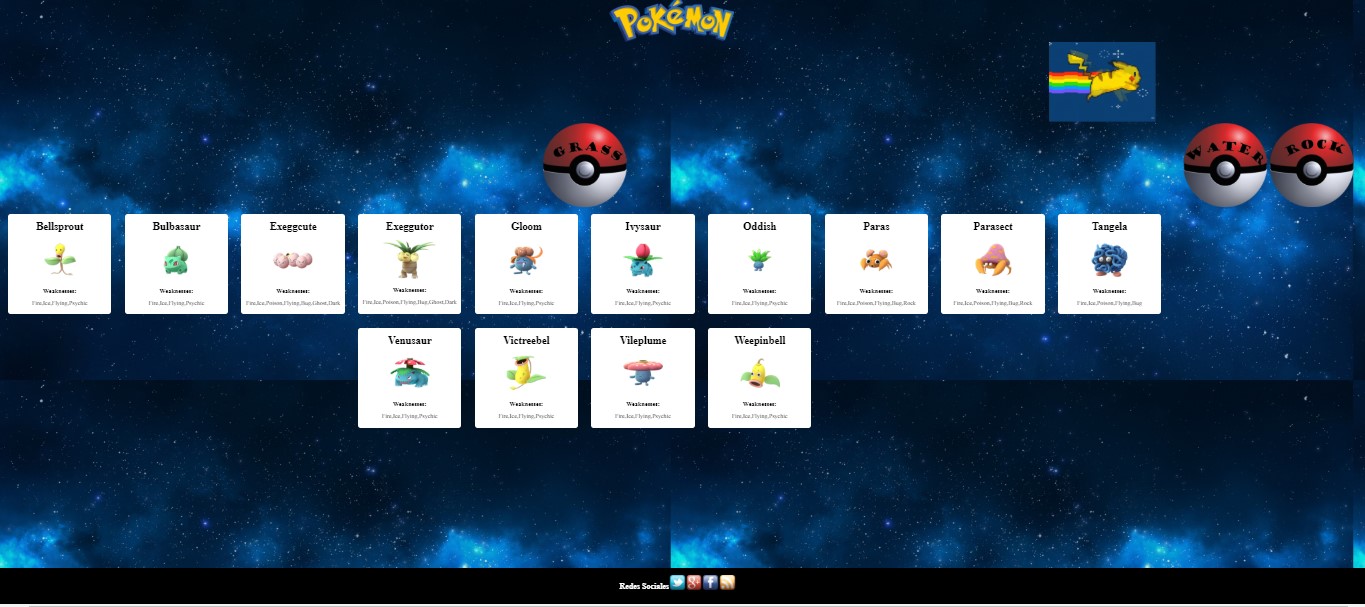
Task: Click the Vileplume sprite
Action: coord(643,373)
